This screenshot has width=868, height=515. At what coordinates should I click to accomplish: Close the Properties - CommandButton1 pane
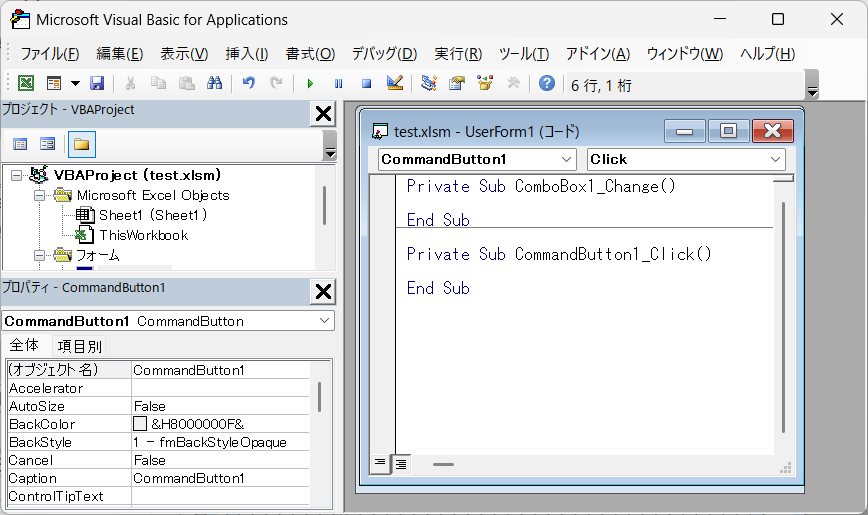tap(323, 292)
